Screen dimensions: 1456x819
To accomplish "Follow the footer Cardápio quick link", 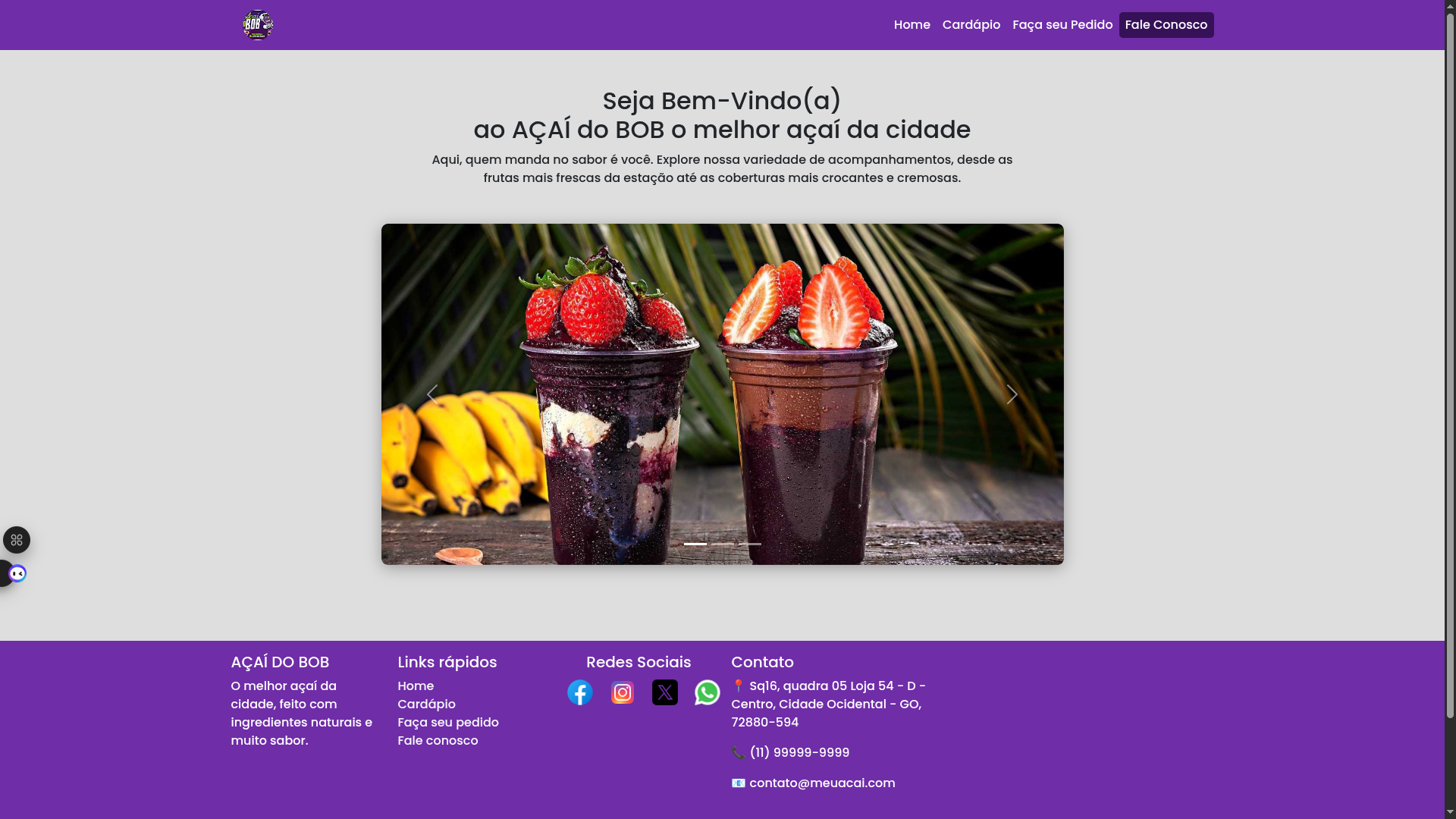I will 426,704.
